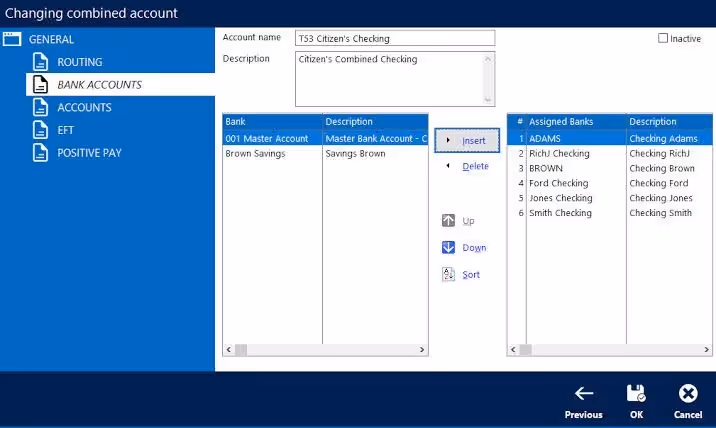Click the Cancel X circle icon
This screenshot has width=716, height=428.
point(688,393)
